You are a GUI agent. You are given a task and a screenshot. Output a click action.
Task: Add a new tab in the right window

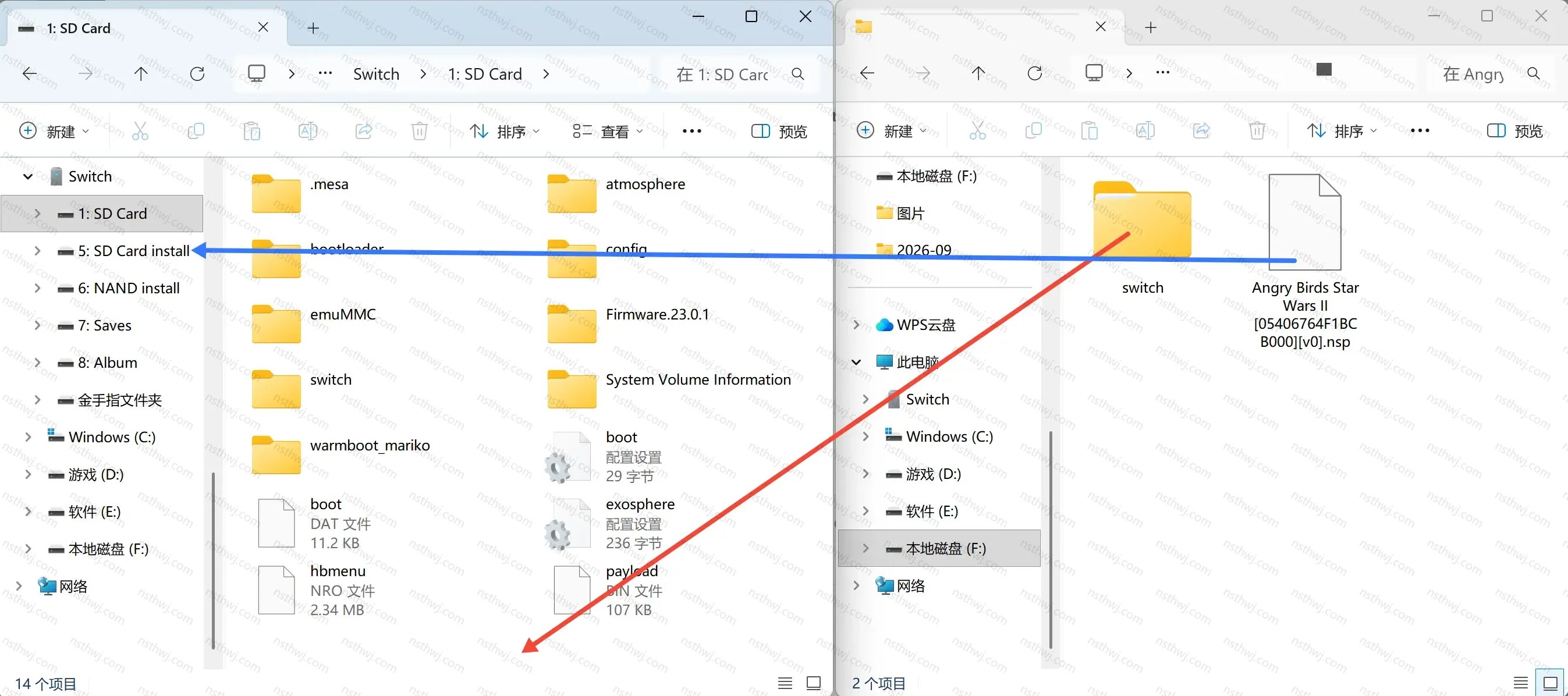pyautogui.click(x=1151, y=27)
